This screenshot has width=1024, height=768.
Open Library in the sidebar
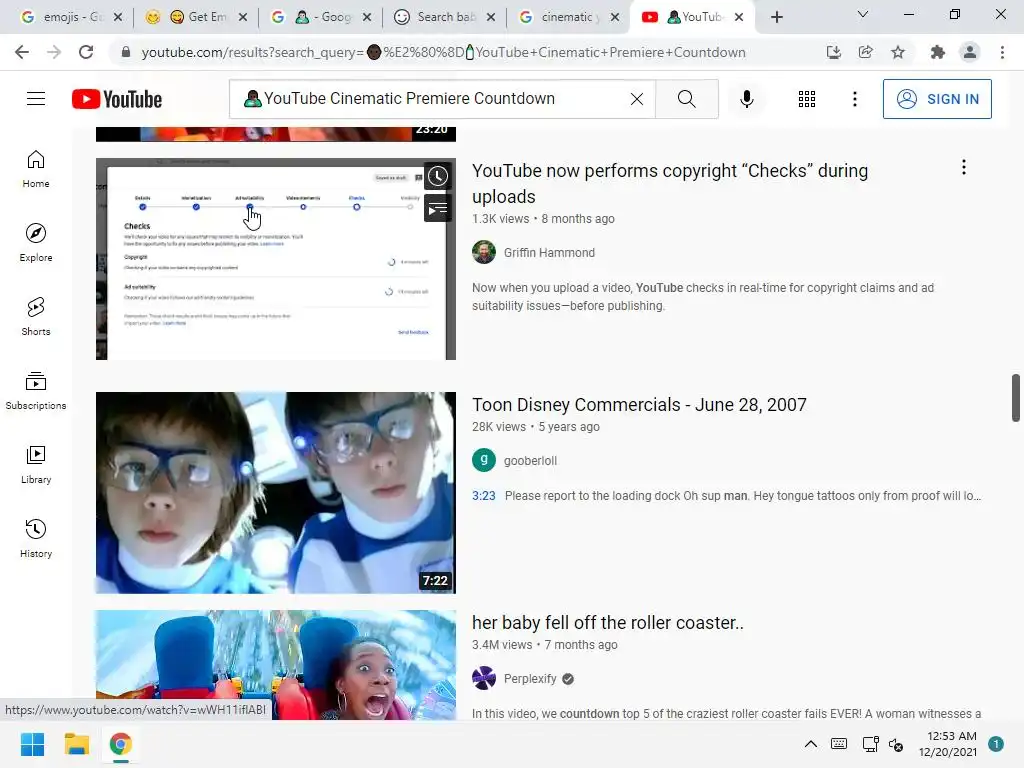coord(36,464)
